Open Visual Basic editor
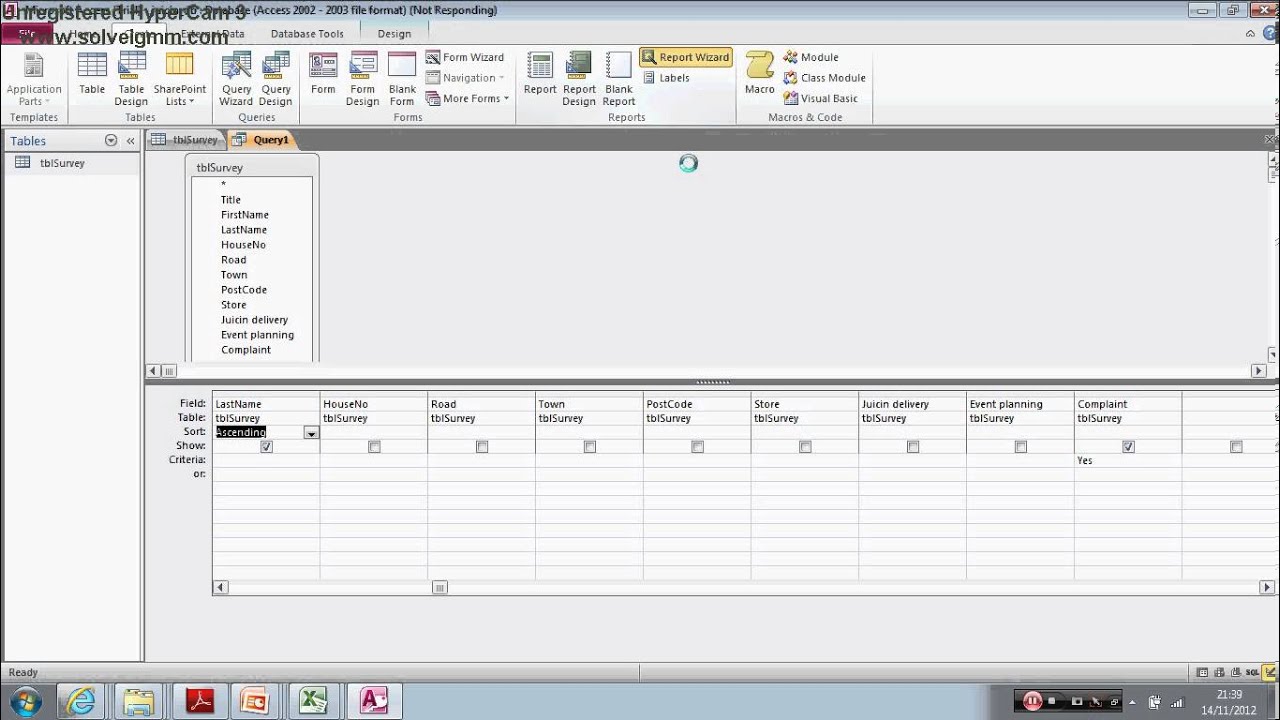Image resolution: width=1280 pixels, height=720 pixels. coord(821,98)
